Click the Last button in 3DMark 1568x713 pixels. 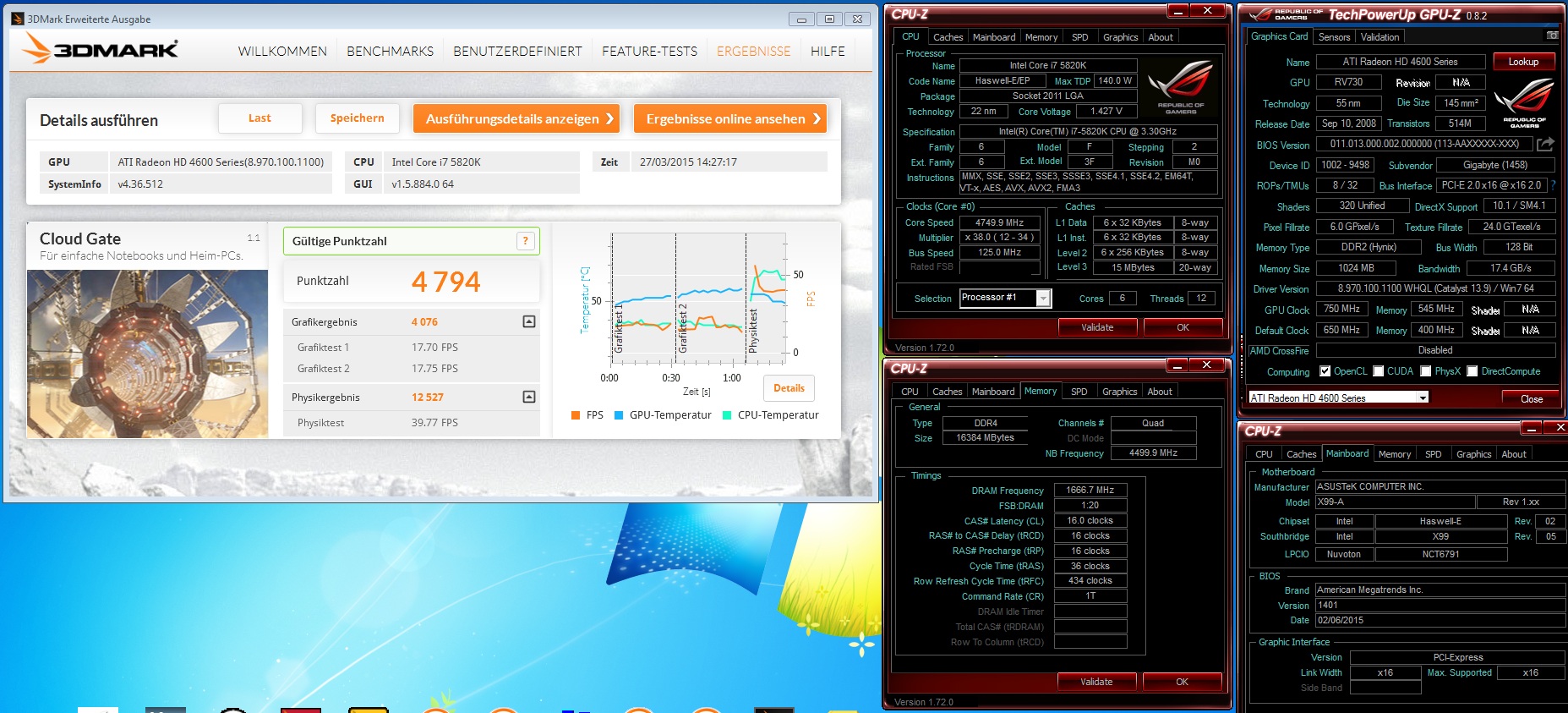tap(260, 118)
